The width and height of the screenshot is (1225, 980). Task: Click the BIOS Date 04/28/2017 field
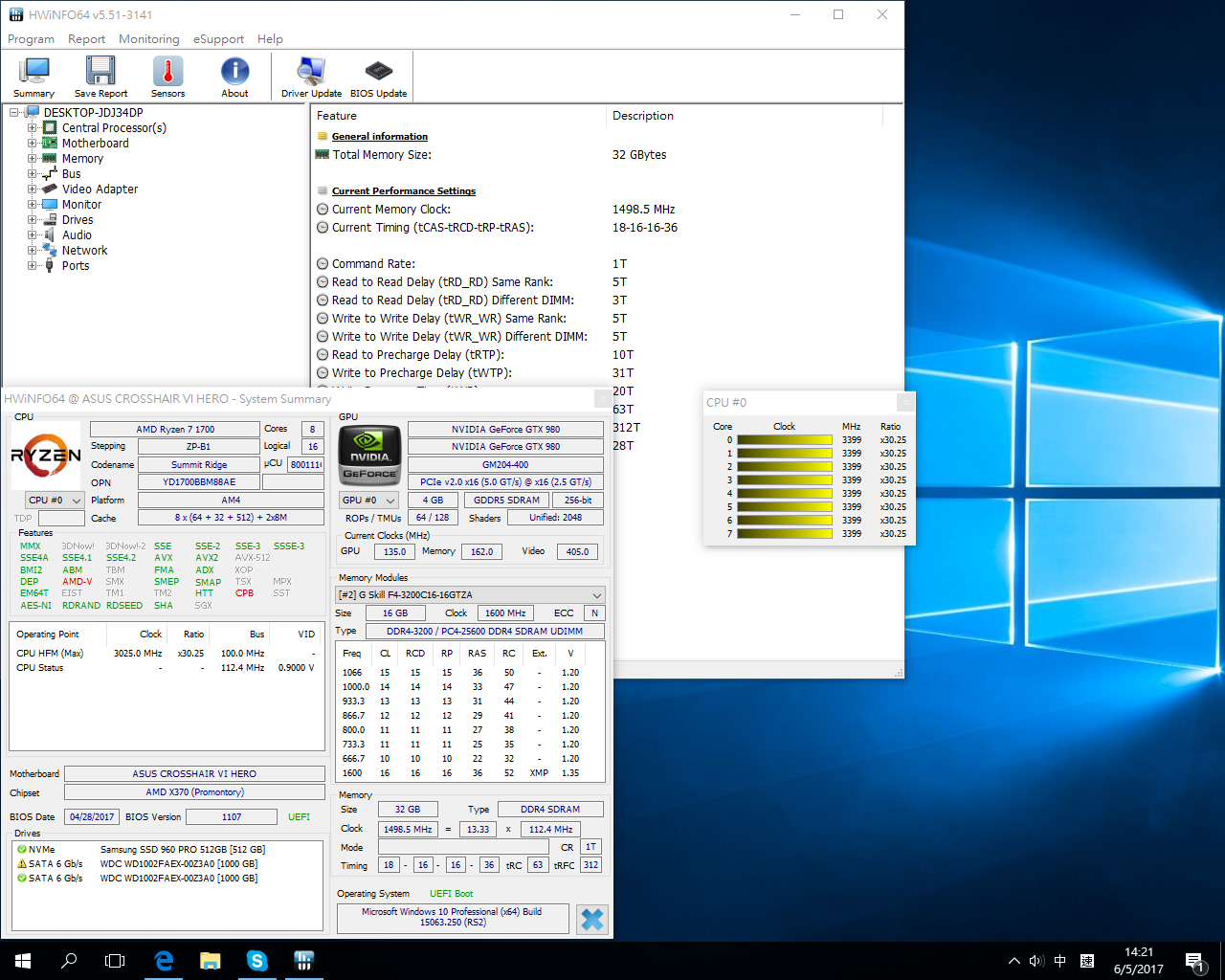coord(92,817)
